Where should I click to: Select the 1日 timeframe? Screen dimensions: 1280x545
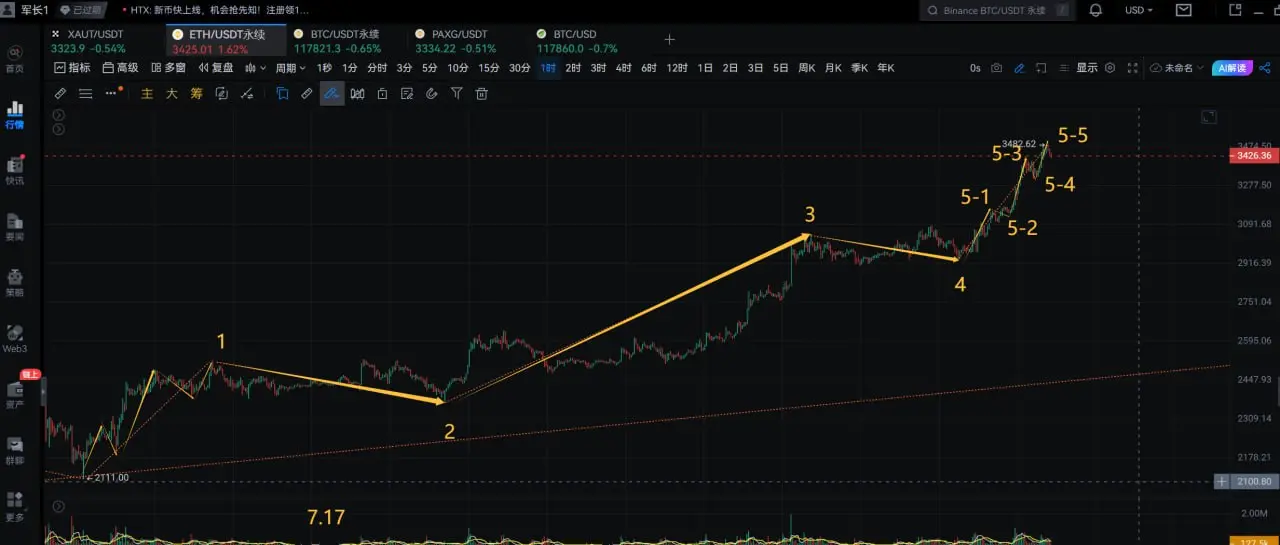tap(705, 68)
